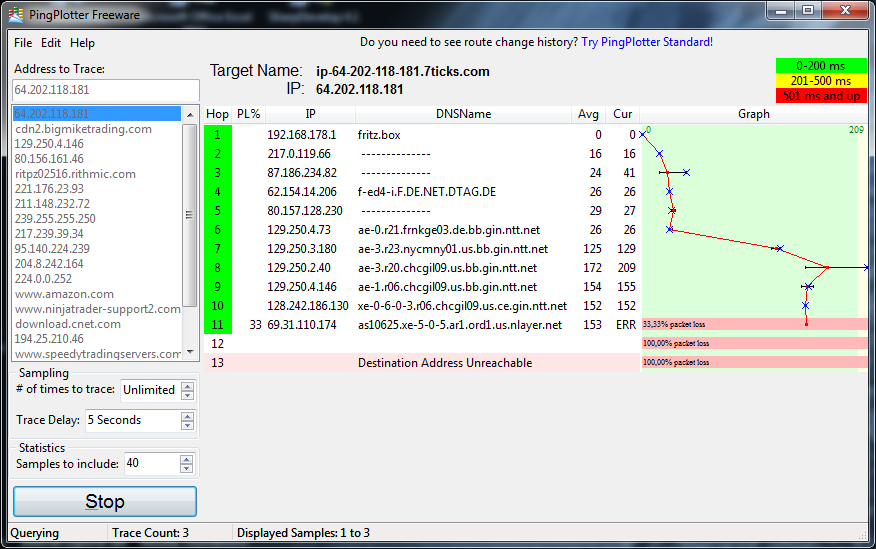Select 239.255.255.250 in the address list
The height and width of the screenshot is (549, 876).
click(97, 219)
